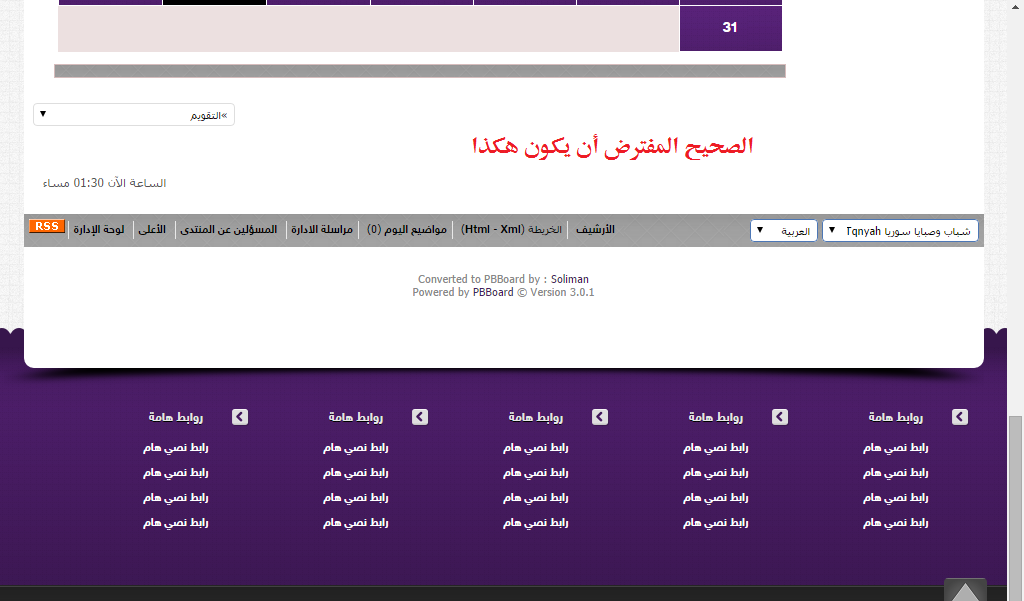The width and height of the screenshot is (1024, 601).
Task: Select calendar day 31 cell
Action: pyautogui.click(x=731, y=27)
